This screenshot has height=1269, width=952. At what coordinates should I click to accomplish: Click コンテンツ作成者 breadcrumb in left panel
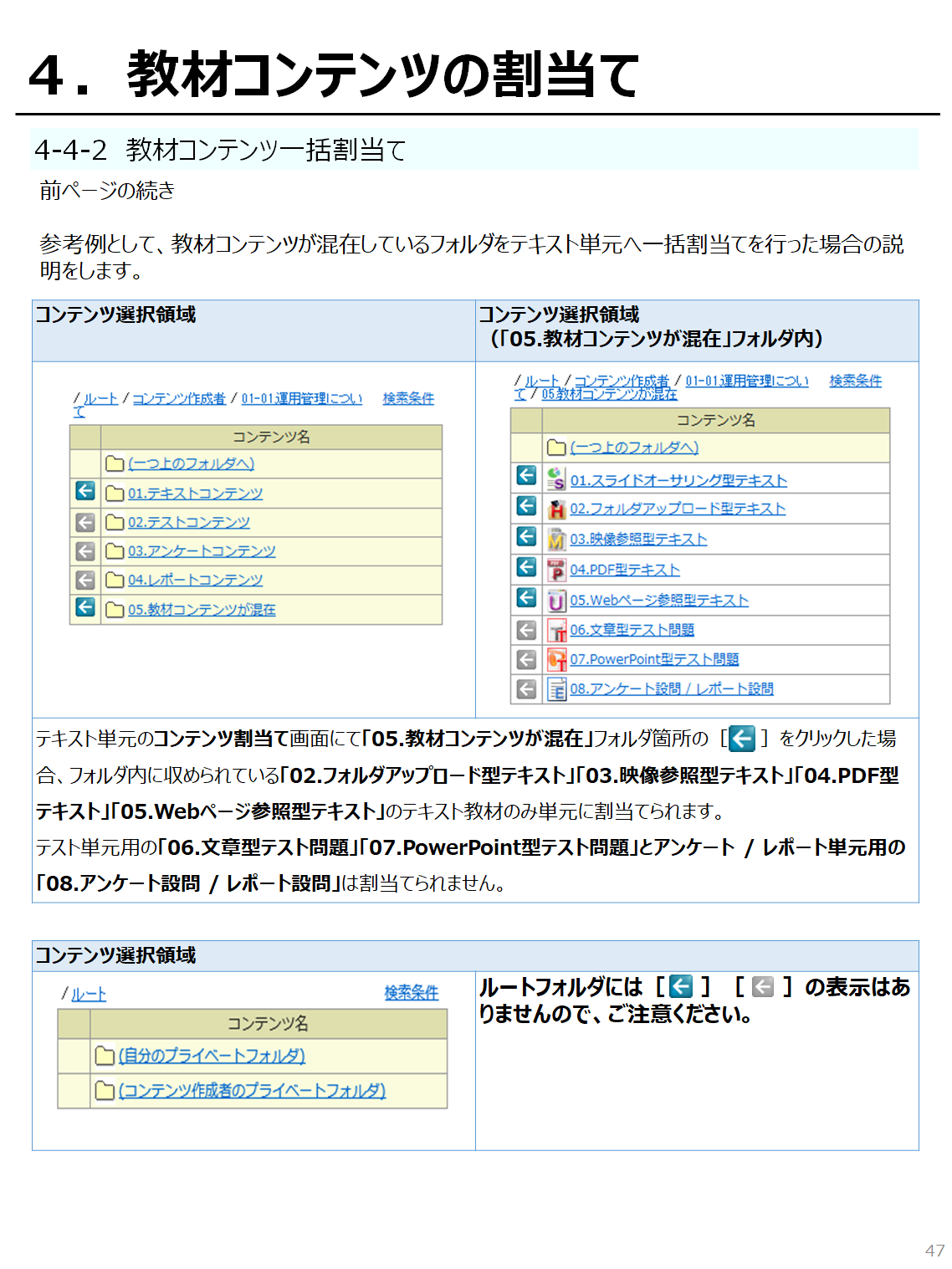[179, 399]
